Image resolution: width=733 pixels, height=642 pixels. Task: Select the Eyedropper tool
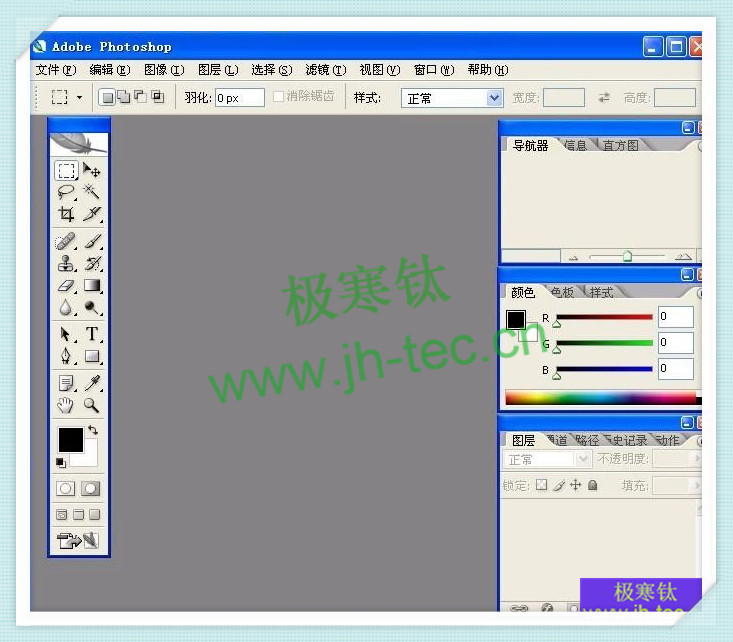pos(92,383)
